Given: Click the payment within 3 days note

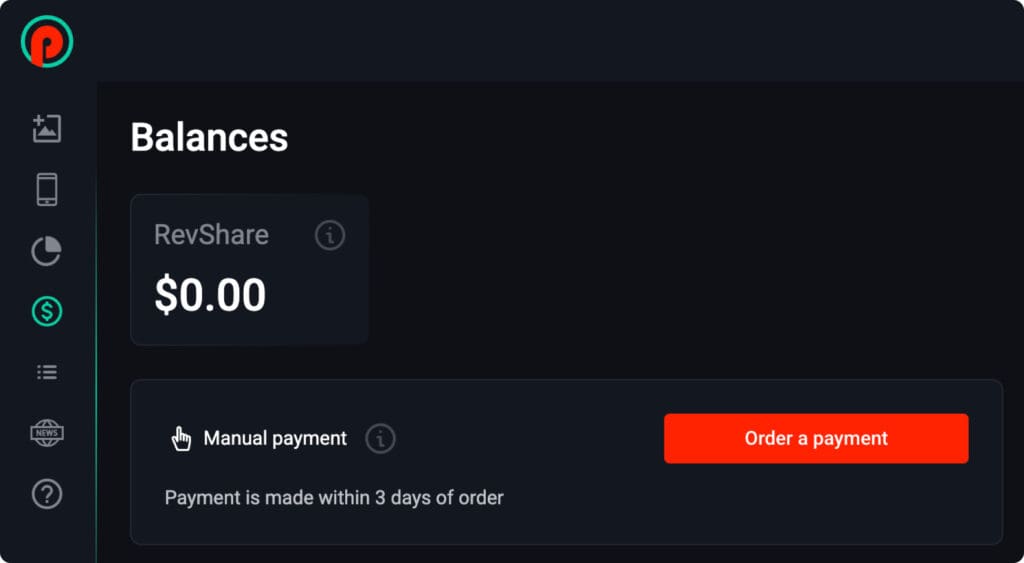Looking at the screenshot, I should pyautogui.click(x=334, y=497).
